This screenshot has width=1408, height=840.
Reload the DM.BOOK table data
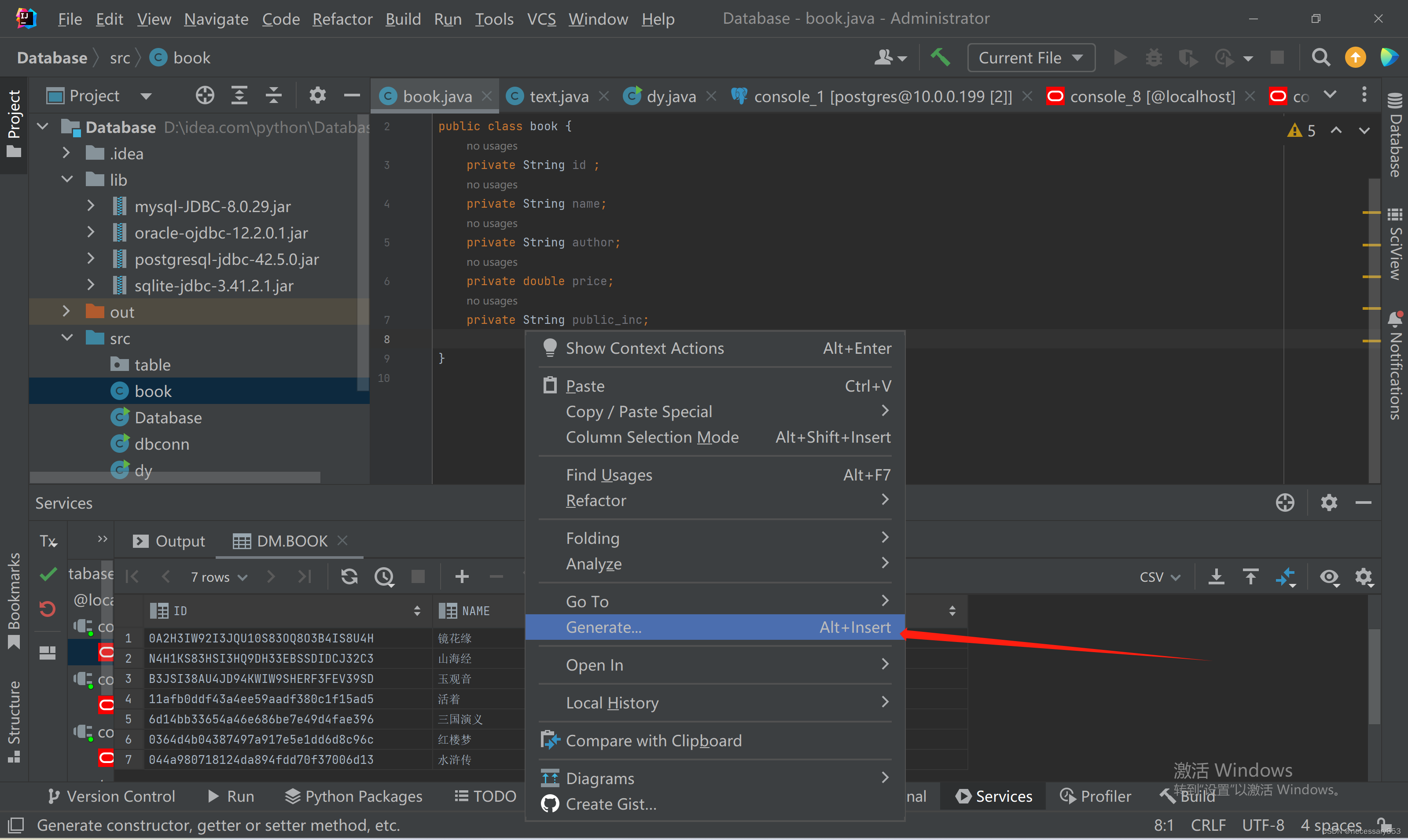coord(349,576)
